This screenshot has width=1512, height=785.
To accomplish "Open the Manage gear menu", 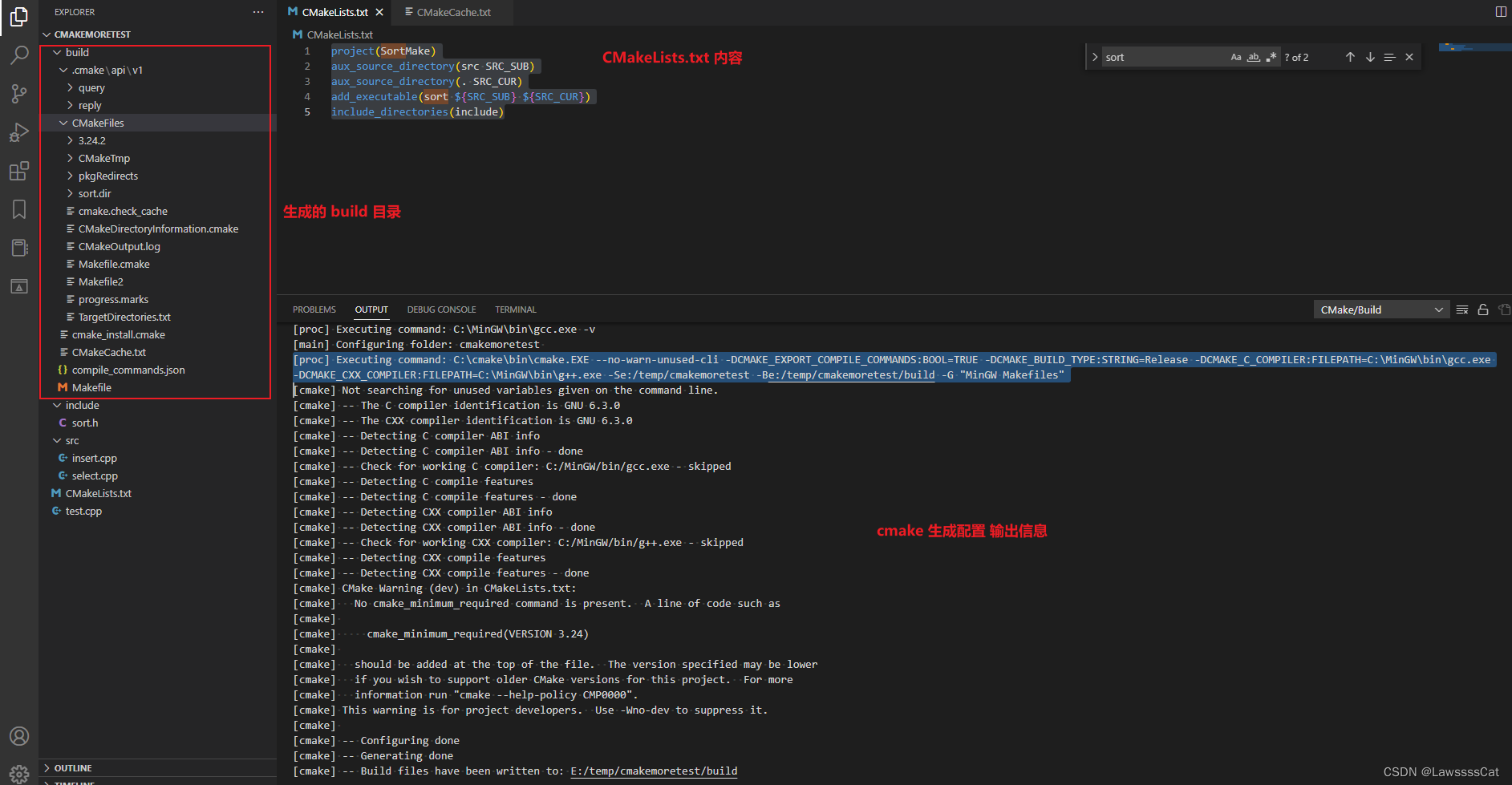I will (x=19, y=773).
